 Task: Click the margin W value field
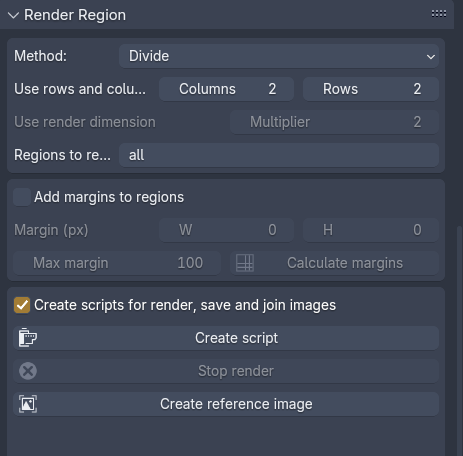[226, 230]
